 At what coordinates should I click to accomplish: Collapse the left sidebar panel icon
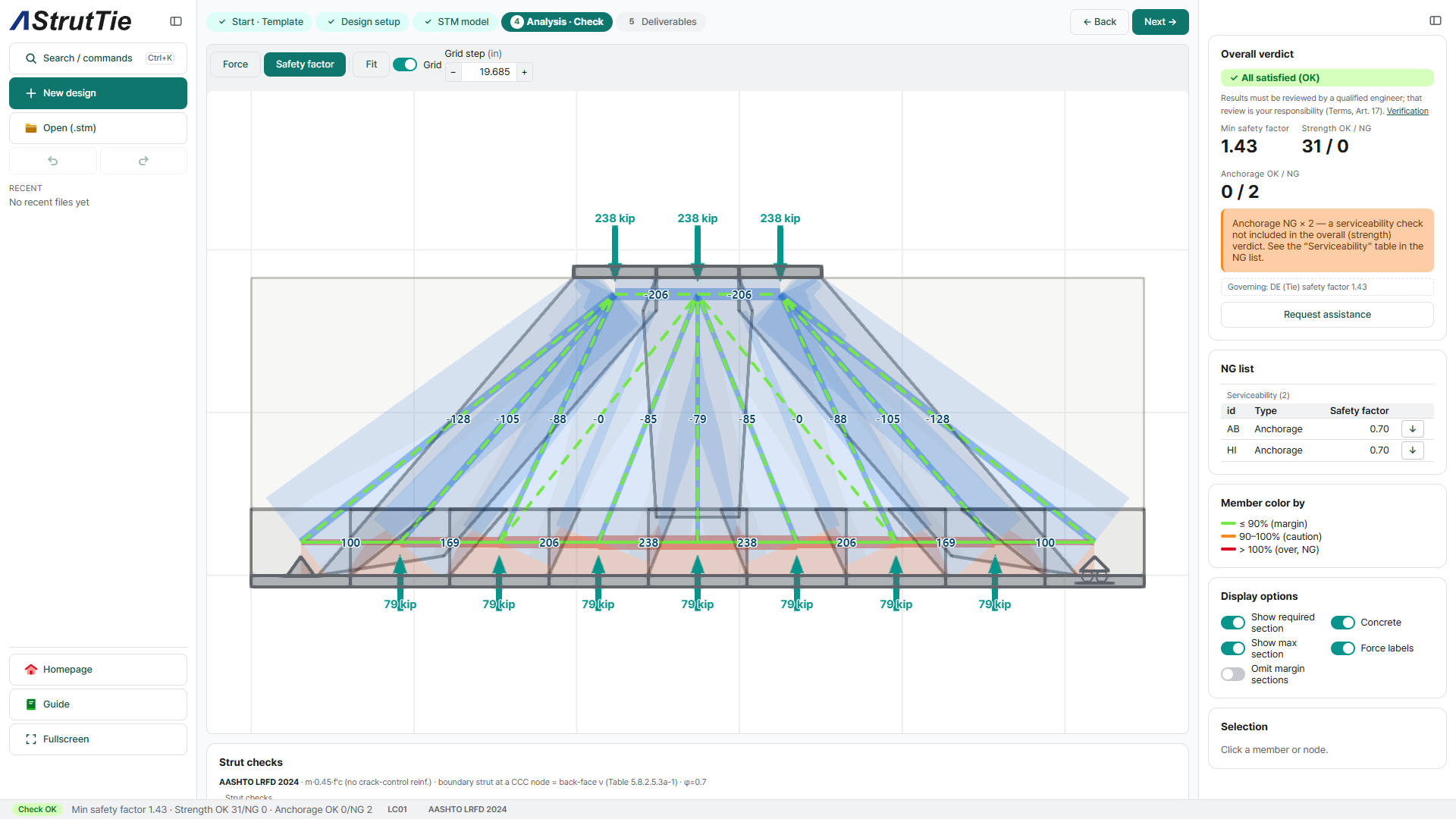[x=176, y=21]
